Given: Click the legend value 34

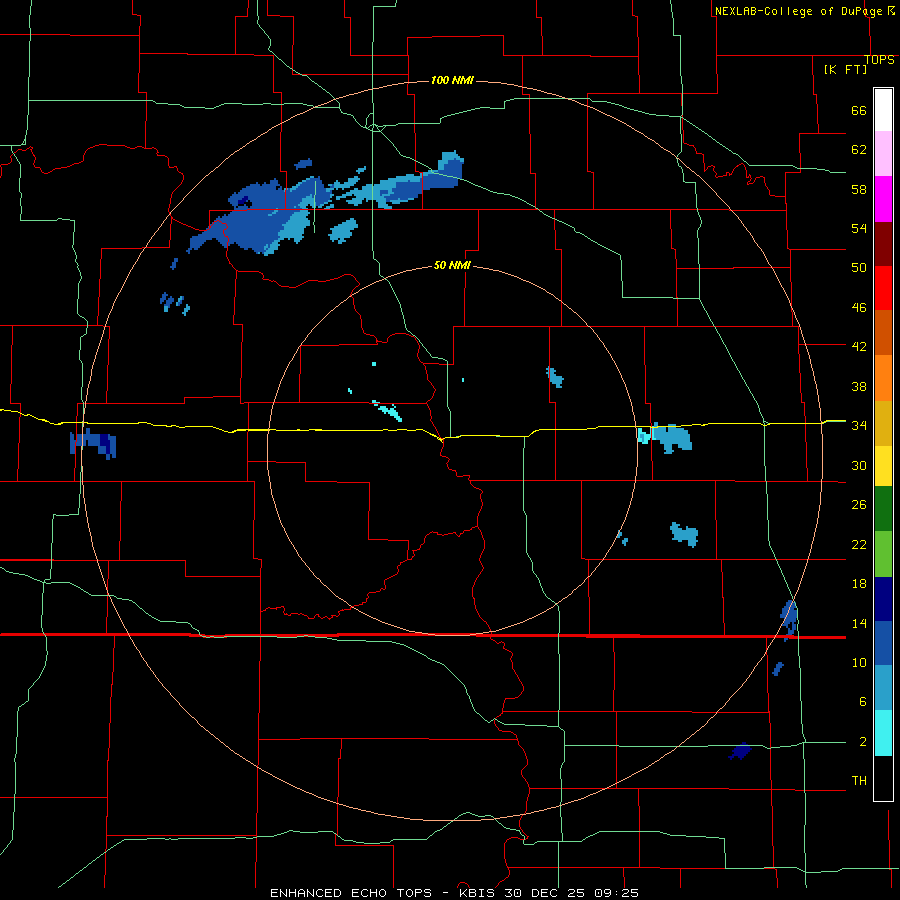Looking at the screenshot, I should coord(859,426).
